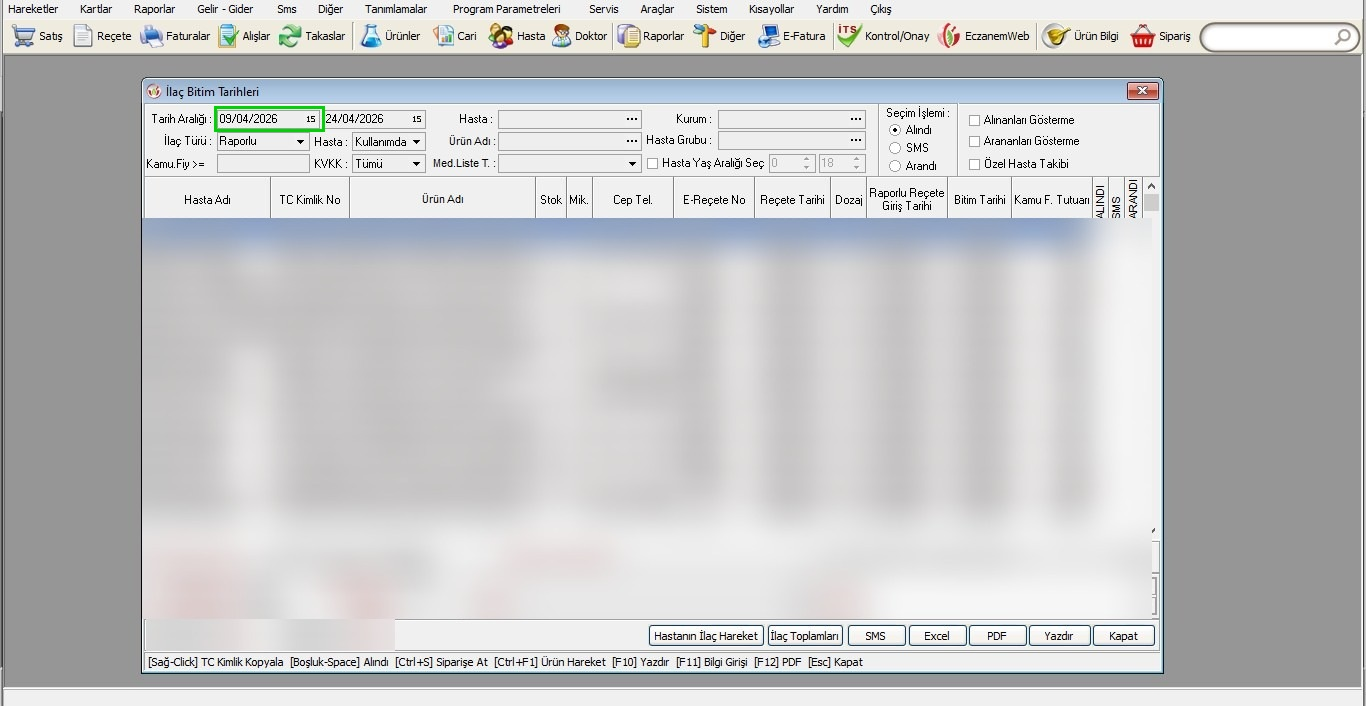Click the Excel export button
Image resolution: width=1366 pixels, height=706 pixels.
937,636
